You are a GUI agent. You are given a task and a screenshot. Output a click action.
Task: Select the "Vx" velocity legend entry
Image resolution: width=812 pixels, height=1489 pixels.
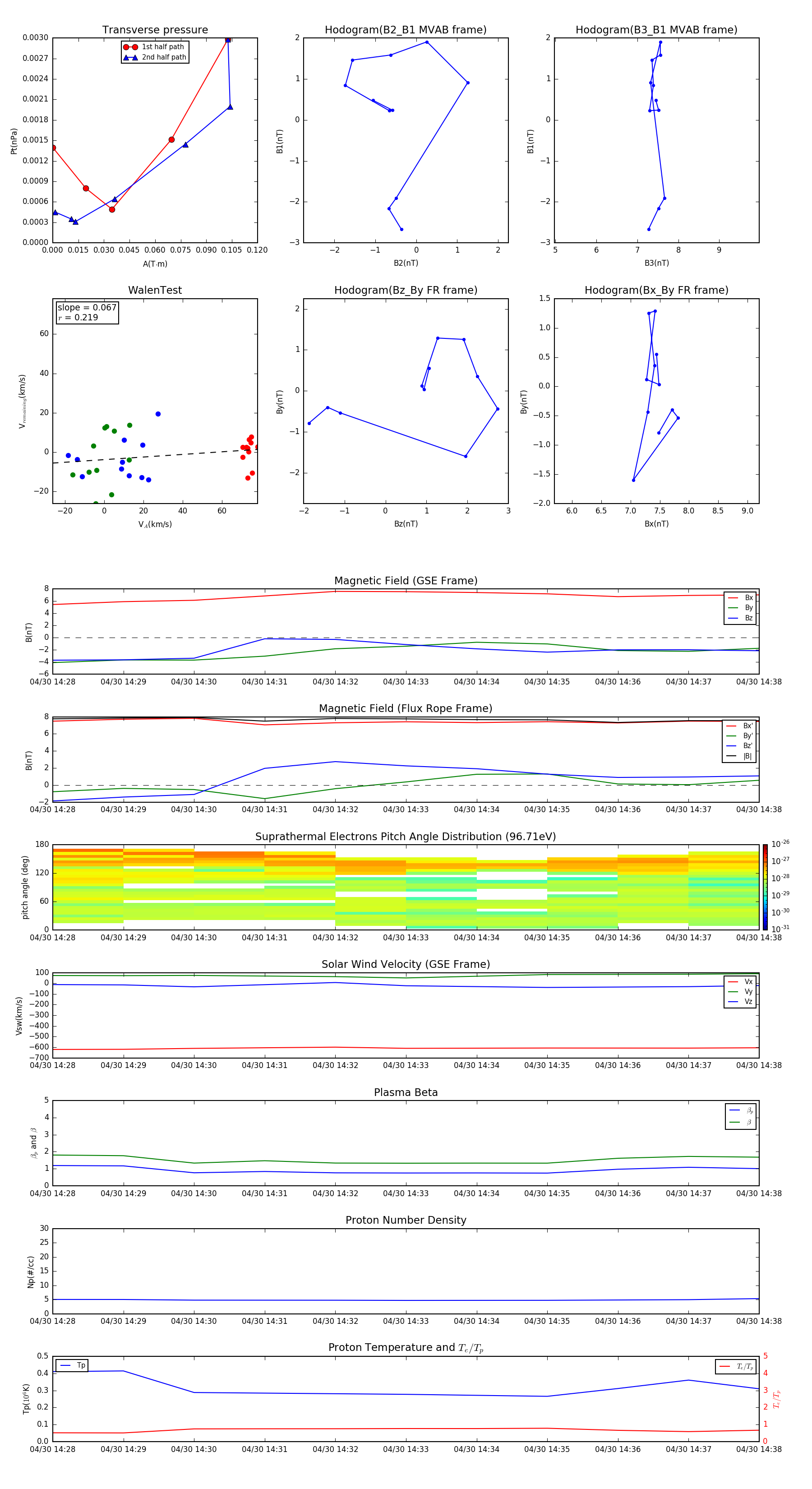point(740,981)
